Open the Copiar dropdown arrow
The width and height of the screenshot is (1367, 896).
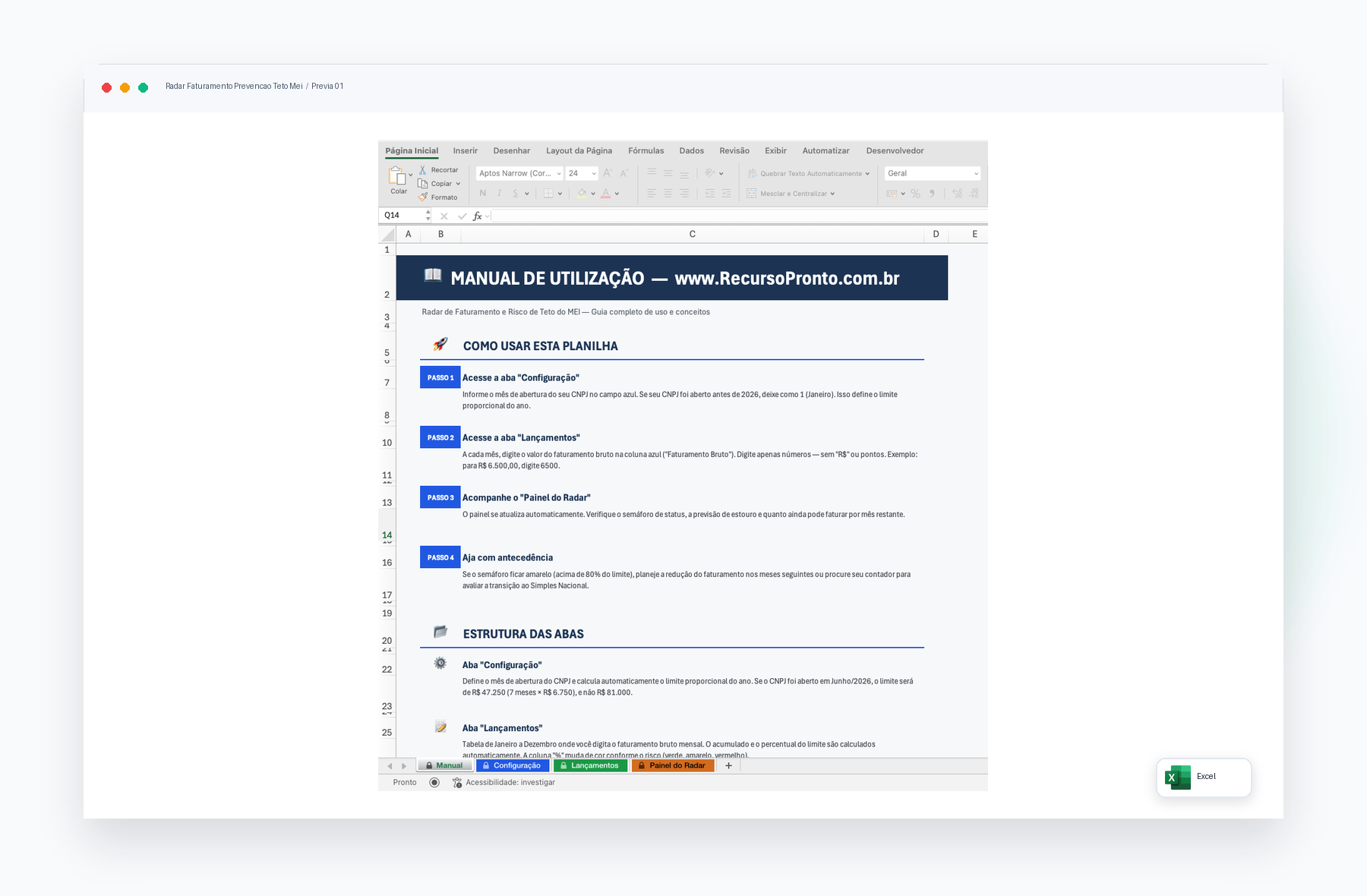coord(458,184)
